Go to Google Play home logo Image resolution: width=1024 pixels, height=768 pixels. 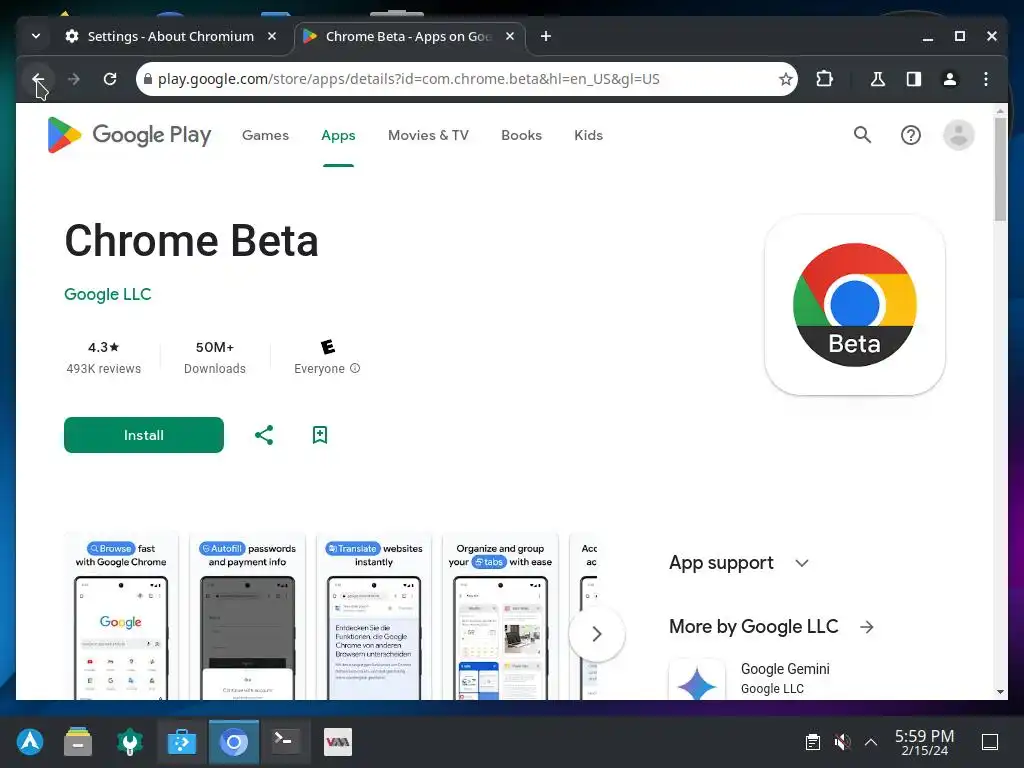(129, 135)
